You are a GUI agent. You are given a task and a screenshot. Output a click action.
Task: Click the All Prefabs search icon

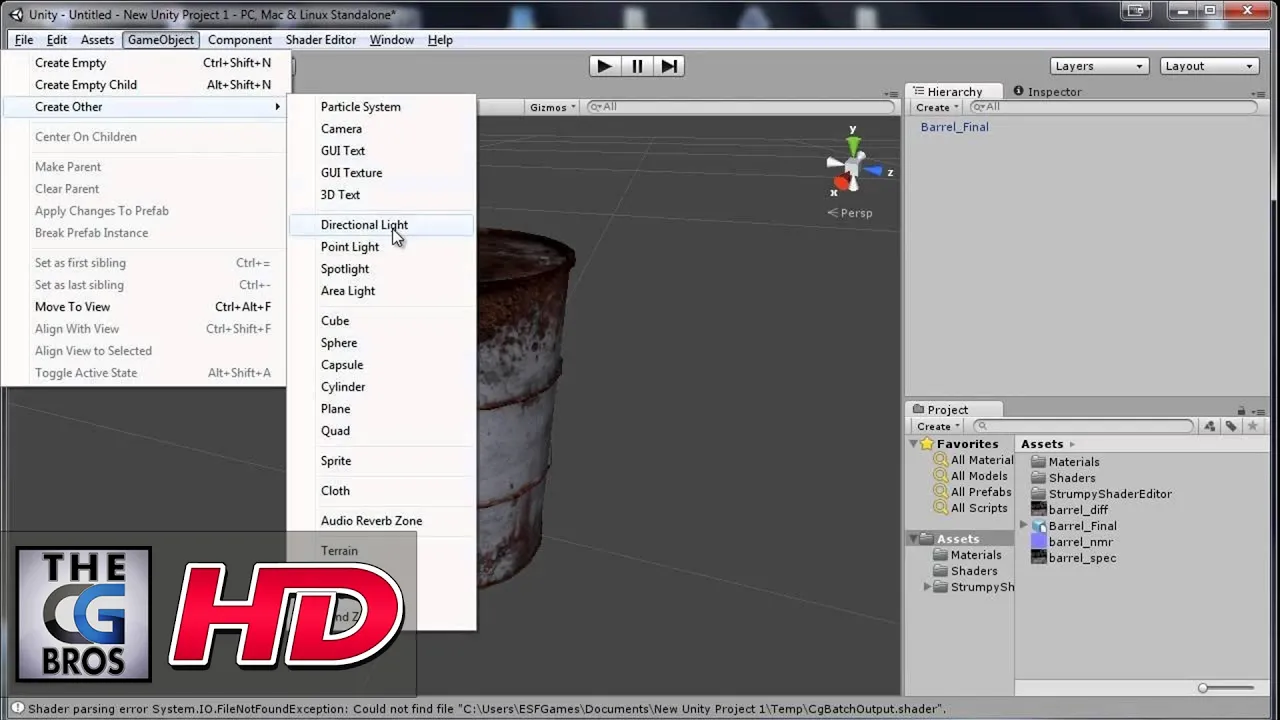pos(940,492)
